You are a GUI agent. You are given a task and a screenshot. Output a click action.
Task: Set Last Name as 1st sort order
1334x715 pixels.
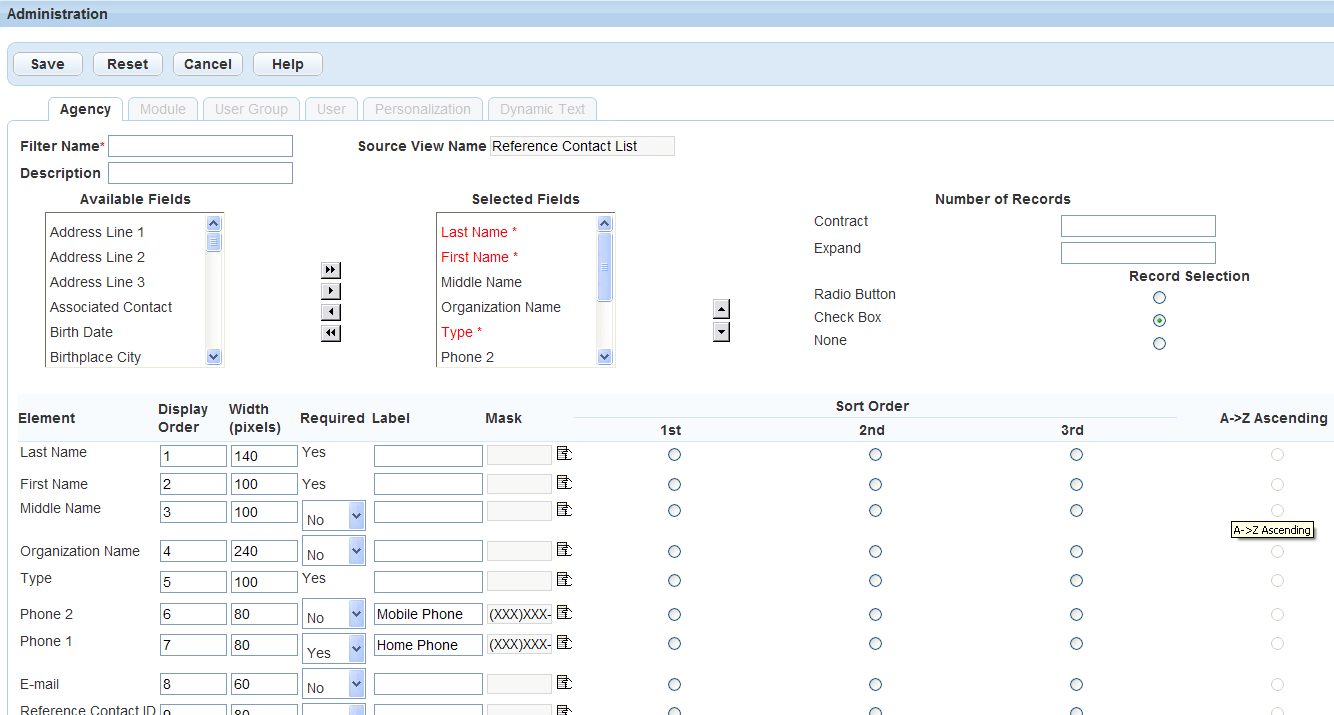(674, 455)
